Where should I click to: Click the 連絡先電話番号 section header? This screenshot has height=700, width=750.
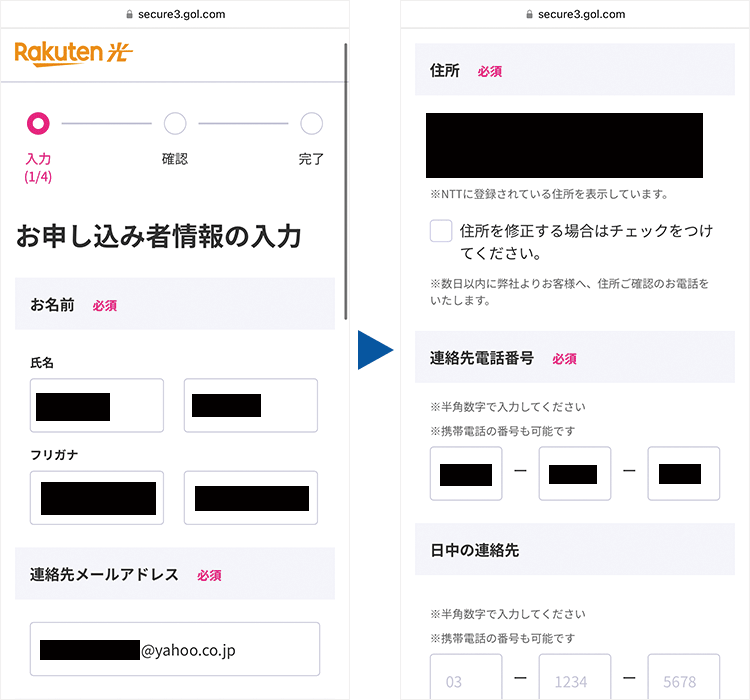coord(574,357)
